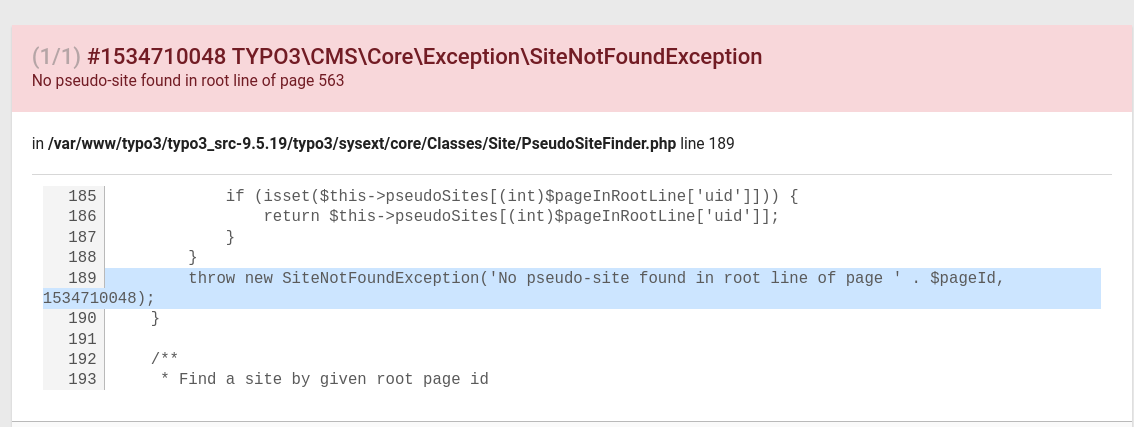Image resolution: width=1134 pixels, height=427 pixels.
Task: Click line number 192 in the gutter
Action: pos(82,359)
